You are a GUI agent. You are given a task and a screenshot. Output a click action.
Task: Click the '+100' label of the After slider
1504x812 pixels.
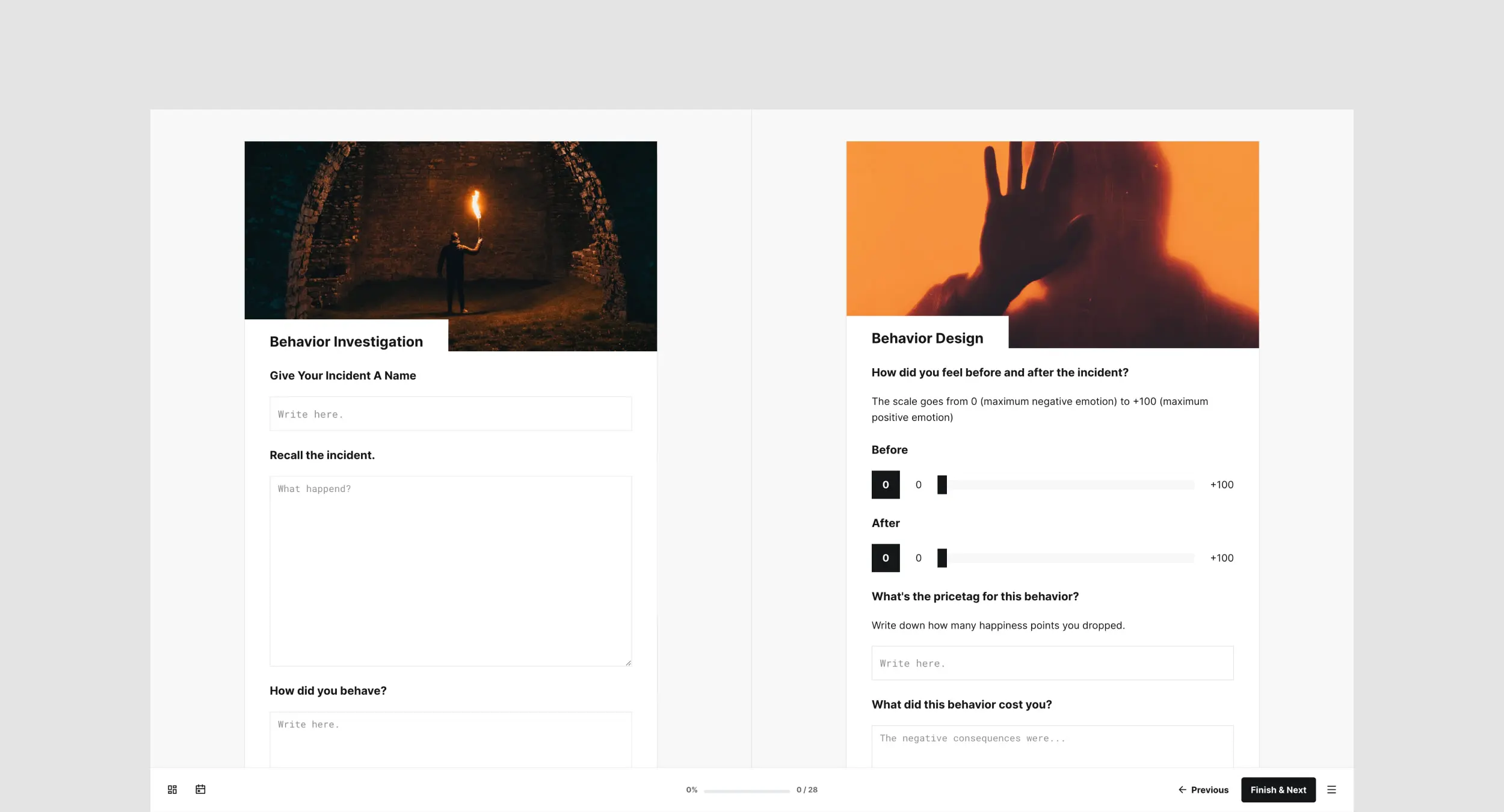tap(1221, 558)
